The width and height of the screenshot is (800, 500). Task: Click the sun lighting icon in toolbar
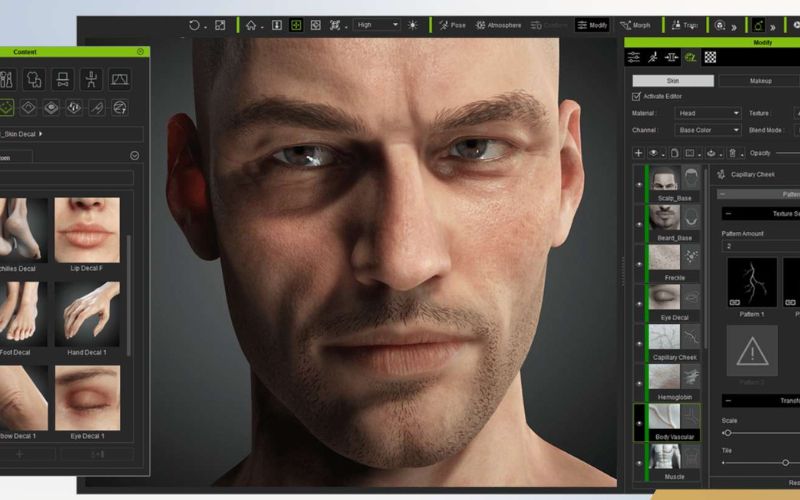pyautogui.click(x=412, y=25)
